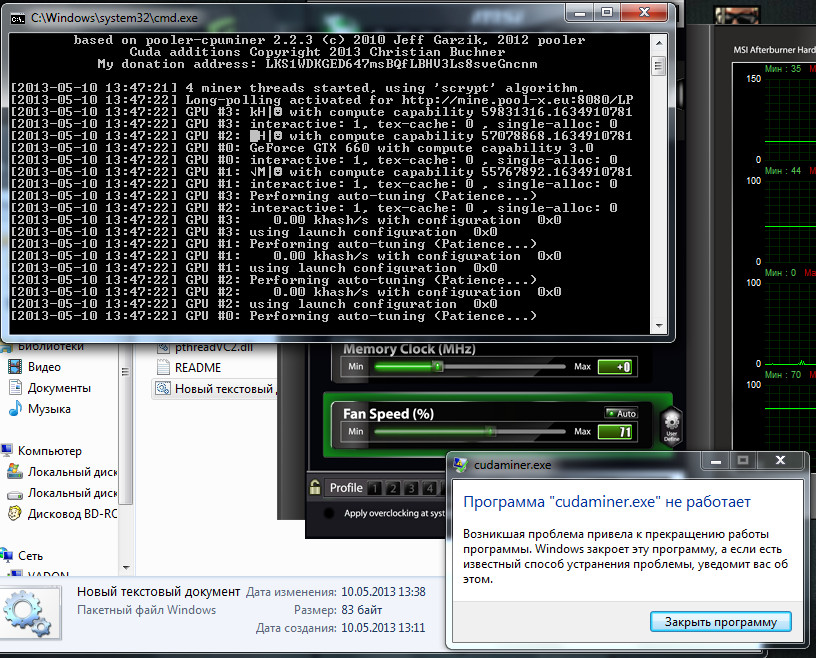Open the Документы library
816x658 pixels.
(59, 388)
